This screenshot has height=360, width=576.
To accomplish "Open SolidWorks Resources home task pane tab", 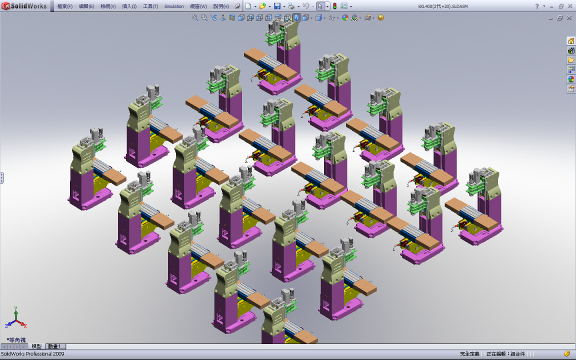I will 570,41.
